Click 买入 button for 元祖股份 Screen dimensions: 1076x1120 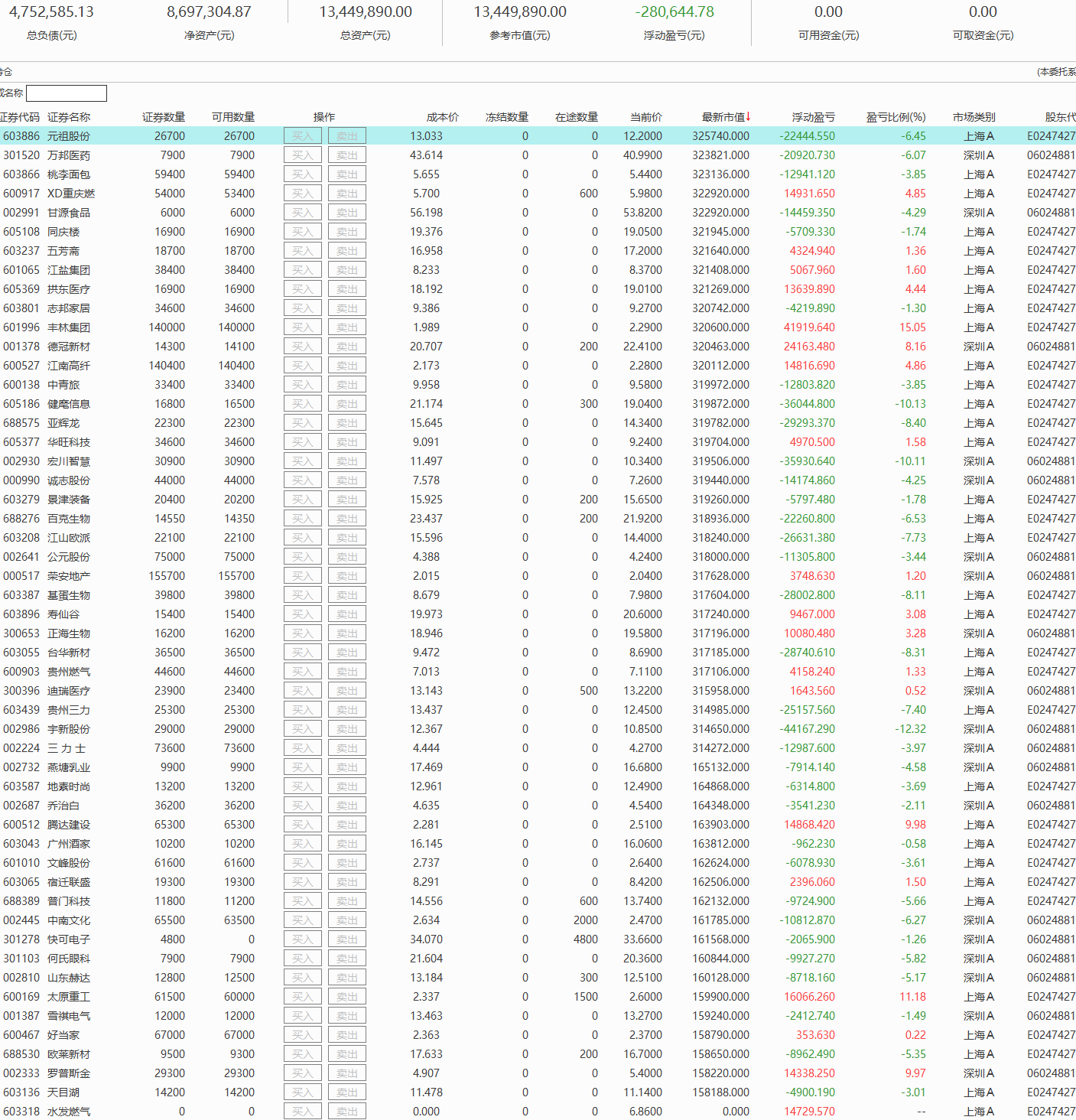[x=302, y=136]
